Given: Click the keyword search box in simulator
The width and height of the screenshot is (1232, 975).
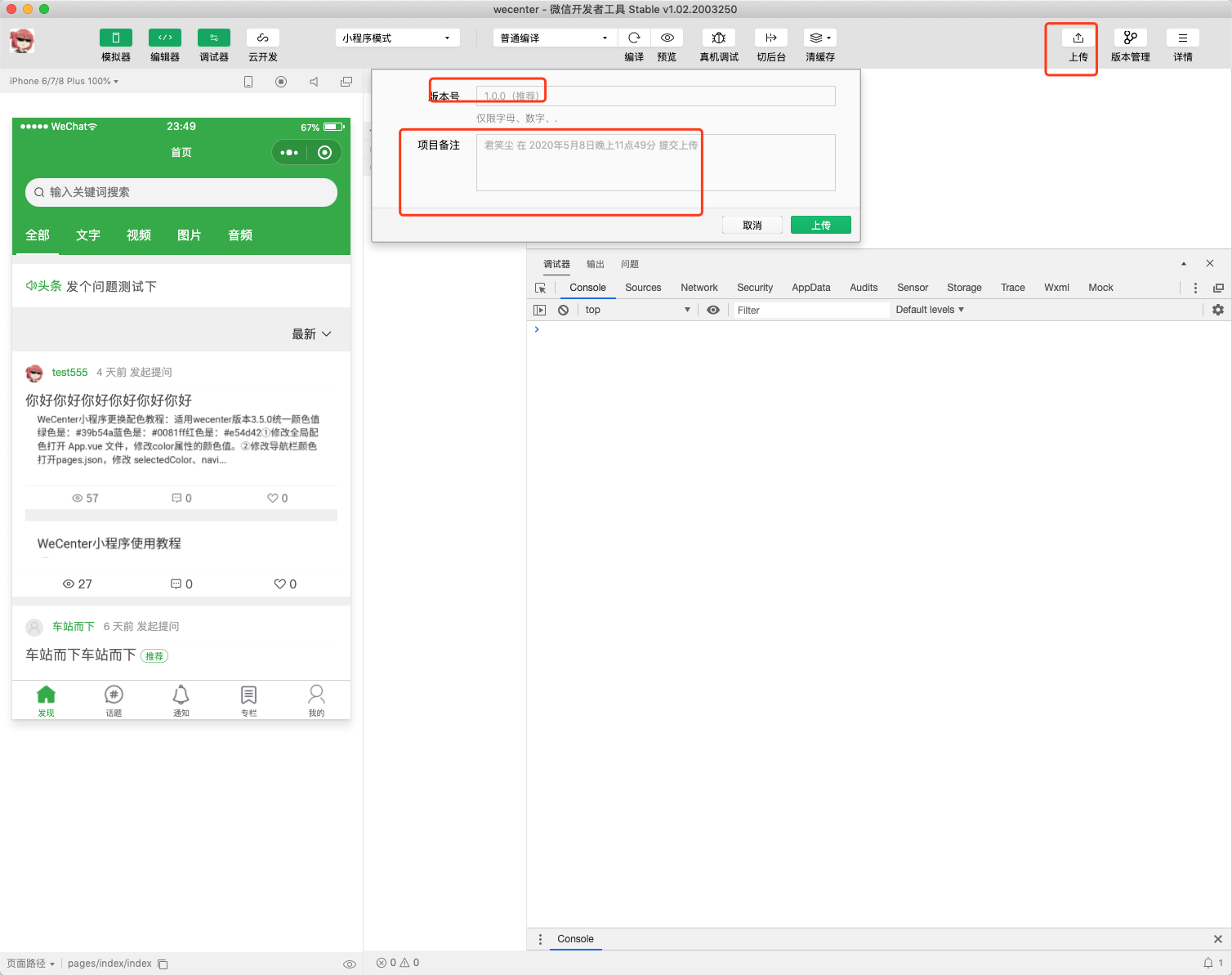Looking at the screenshot, I should 181,192.
